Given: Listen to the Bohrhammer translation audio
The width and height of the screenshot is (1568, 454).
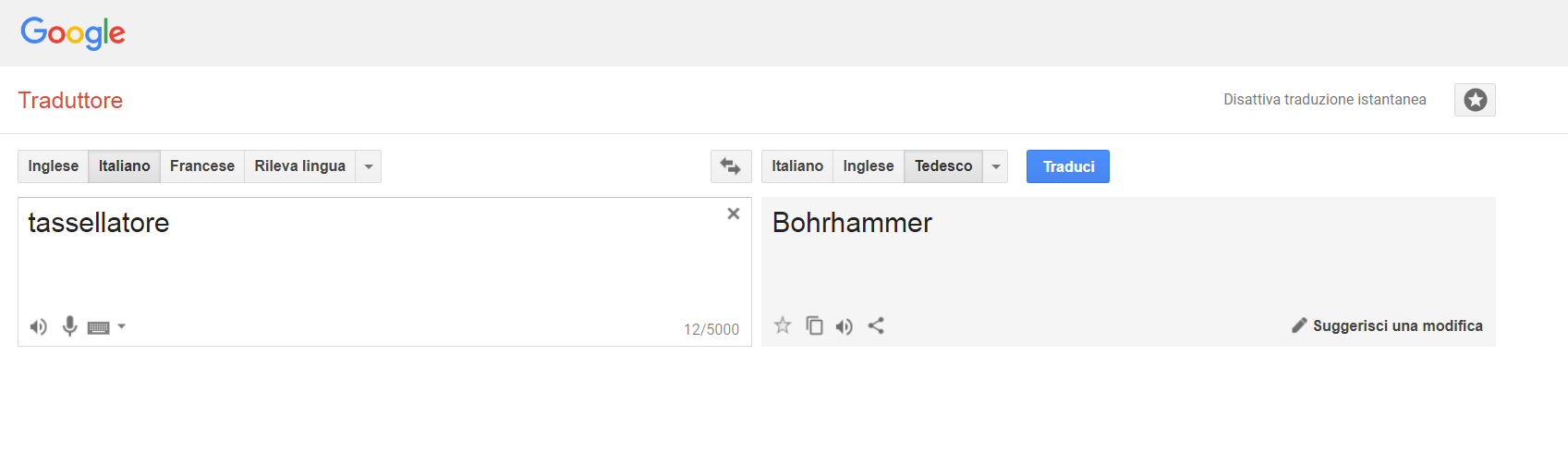Looking at the screenshot, I should click(x=845, y=326).
